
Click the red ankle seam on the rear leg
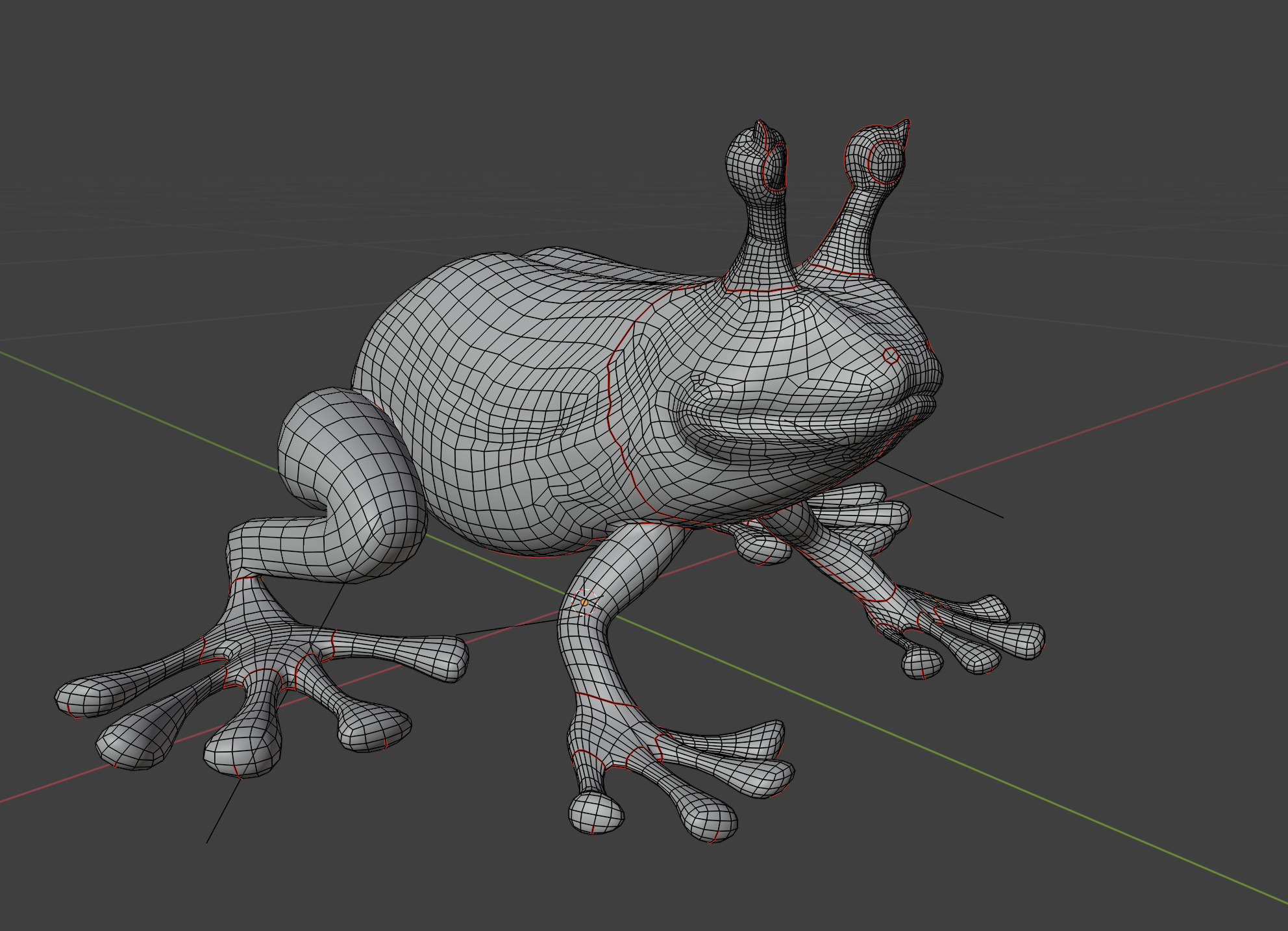click(x=245, y=577)
